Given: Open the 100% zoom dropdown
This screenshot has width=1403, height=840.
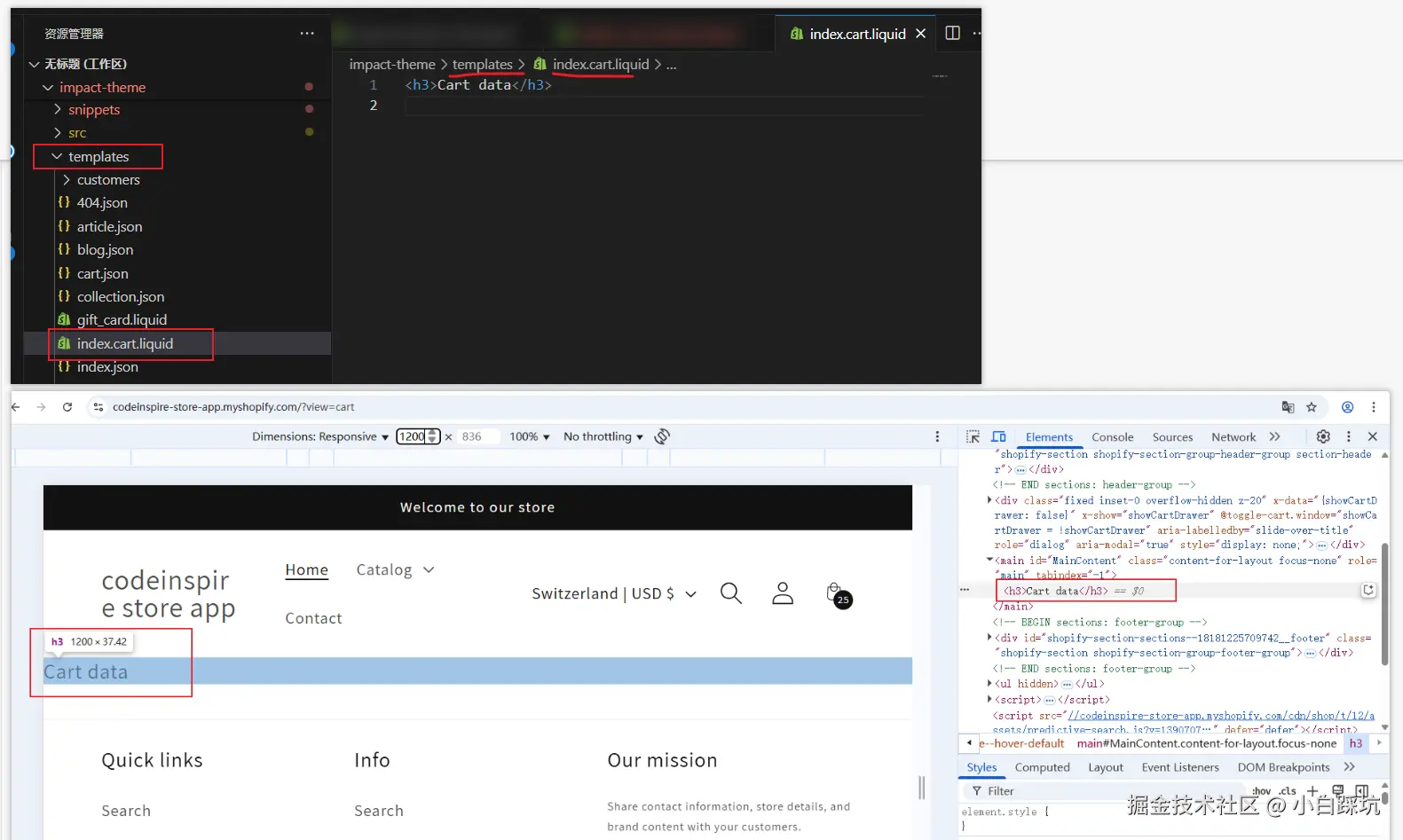Looking at the screenshot, I should pos(530,436).
